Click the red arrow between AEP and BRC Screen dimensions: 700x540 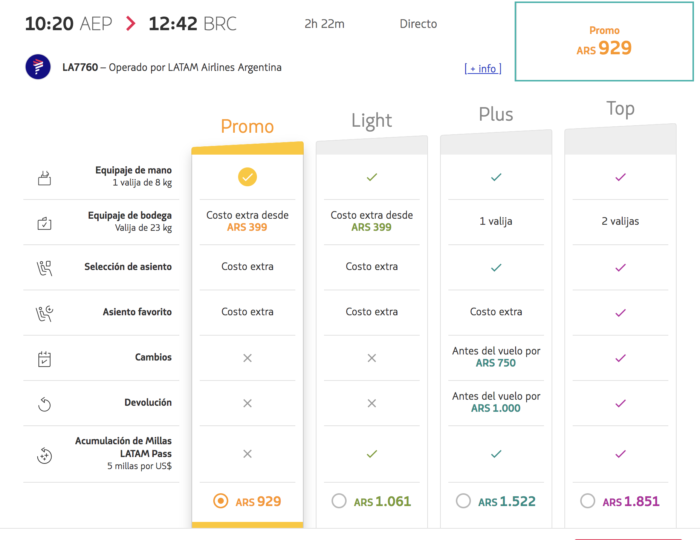tap(131, 23)
